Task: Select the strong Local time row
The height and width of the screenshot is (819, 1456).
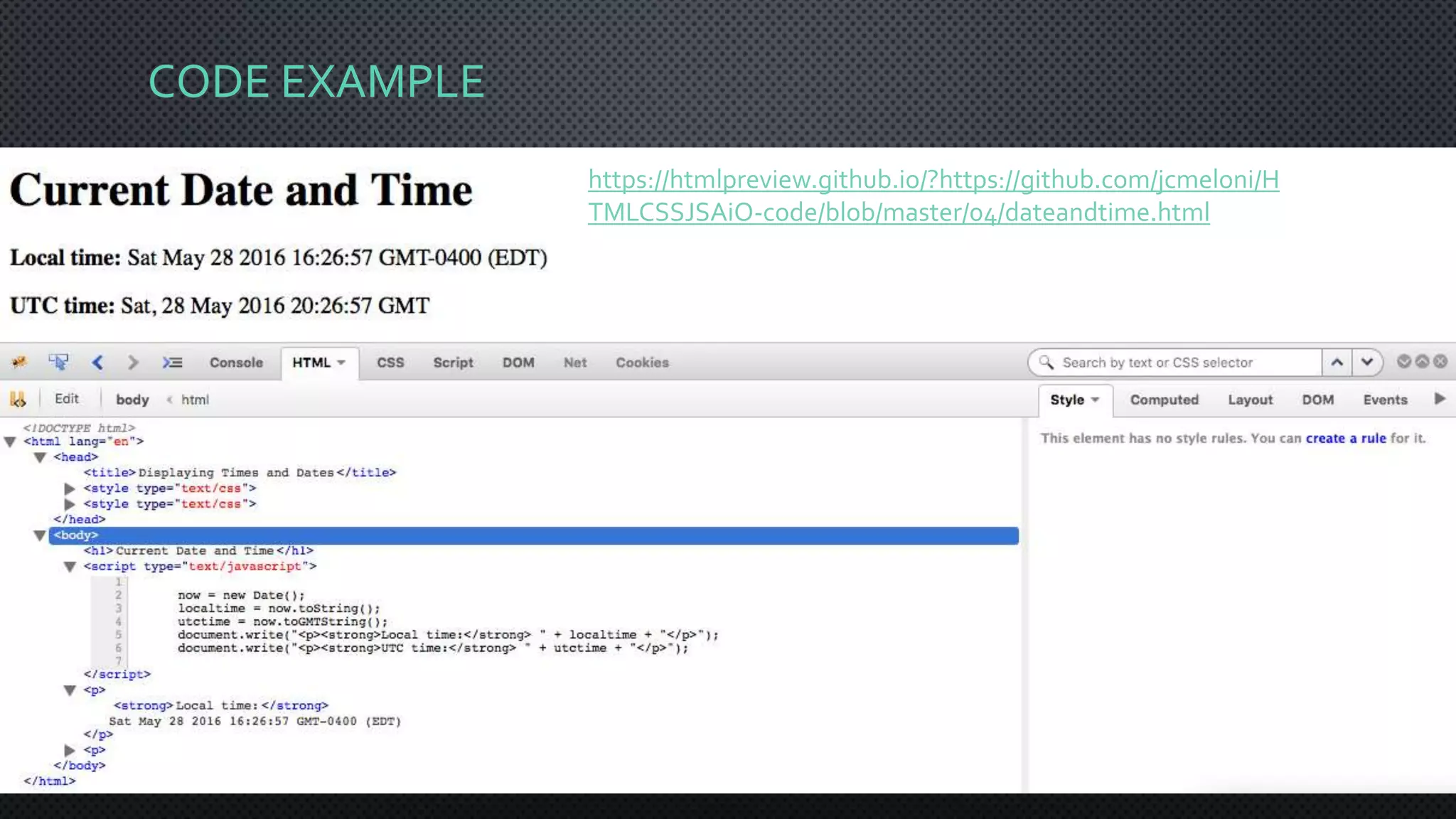Action: [x=221, y=705]
